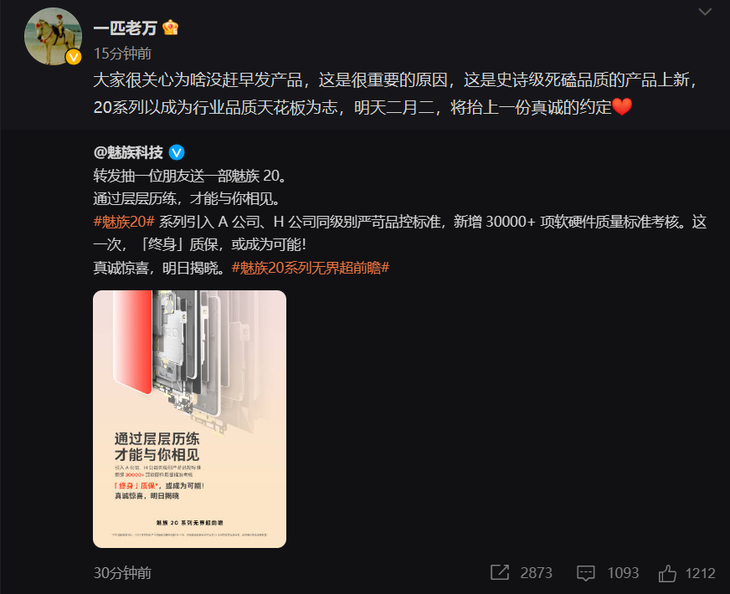This screenshot has height=594, width=730.
Task: Click the 30分钟前 original post timestamp
Action: coord(122,573)
